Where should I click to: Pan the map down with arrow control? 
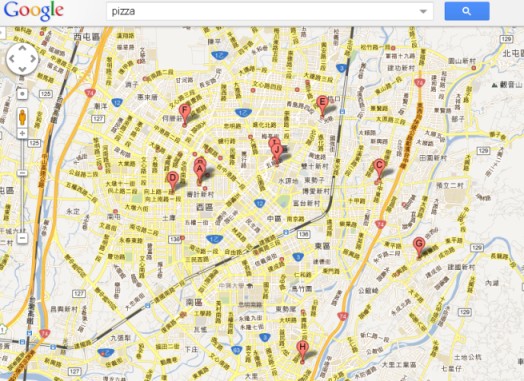pos(22,69)
